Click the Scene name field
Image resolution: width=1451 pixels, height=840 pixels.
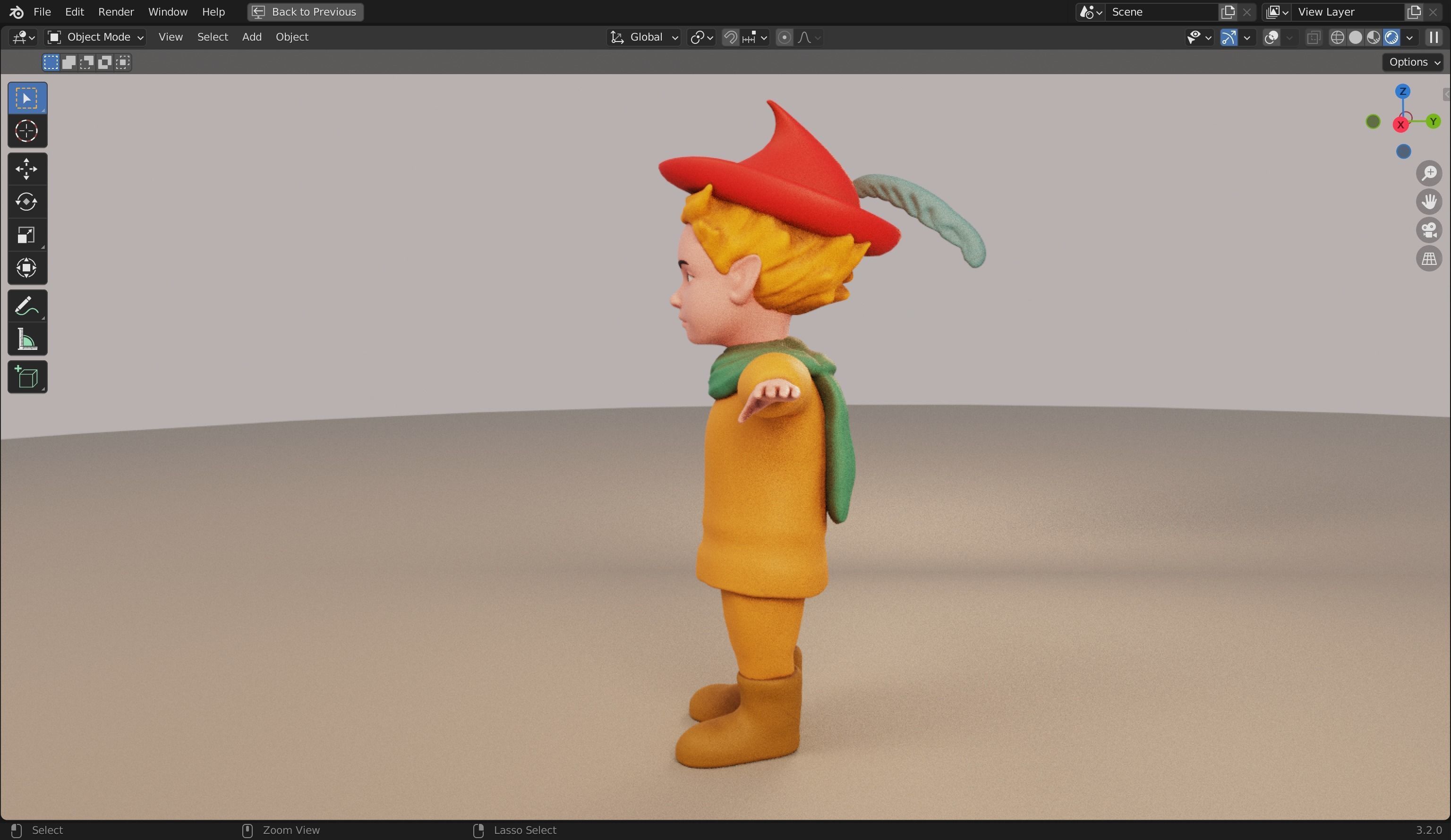tap(1161, 12)
